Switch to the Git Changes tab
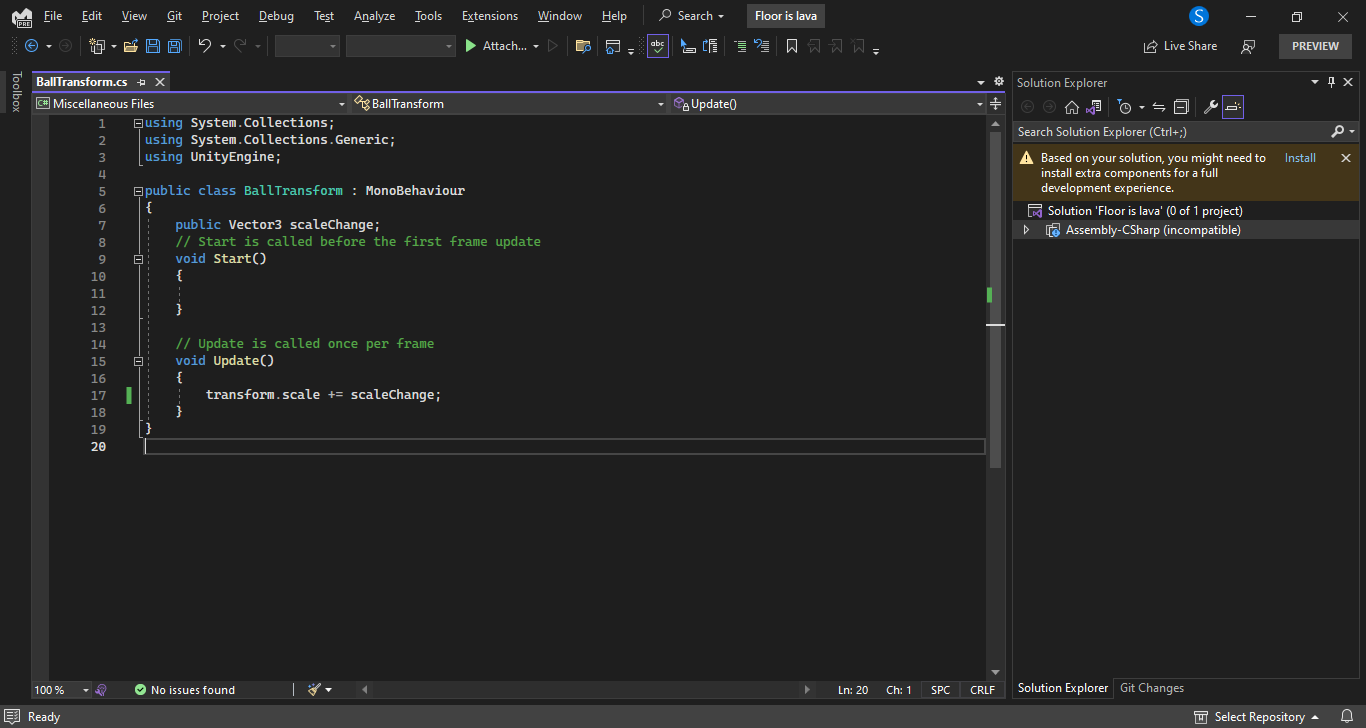Viewport: 1366px width, 728px height. click(x=1151, y=688)
